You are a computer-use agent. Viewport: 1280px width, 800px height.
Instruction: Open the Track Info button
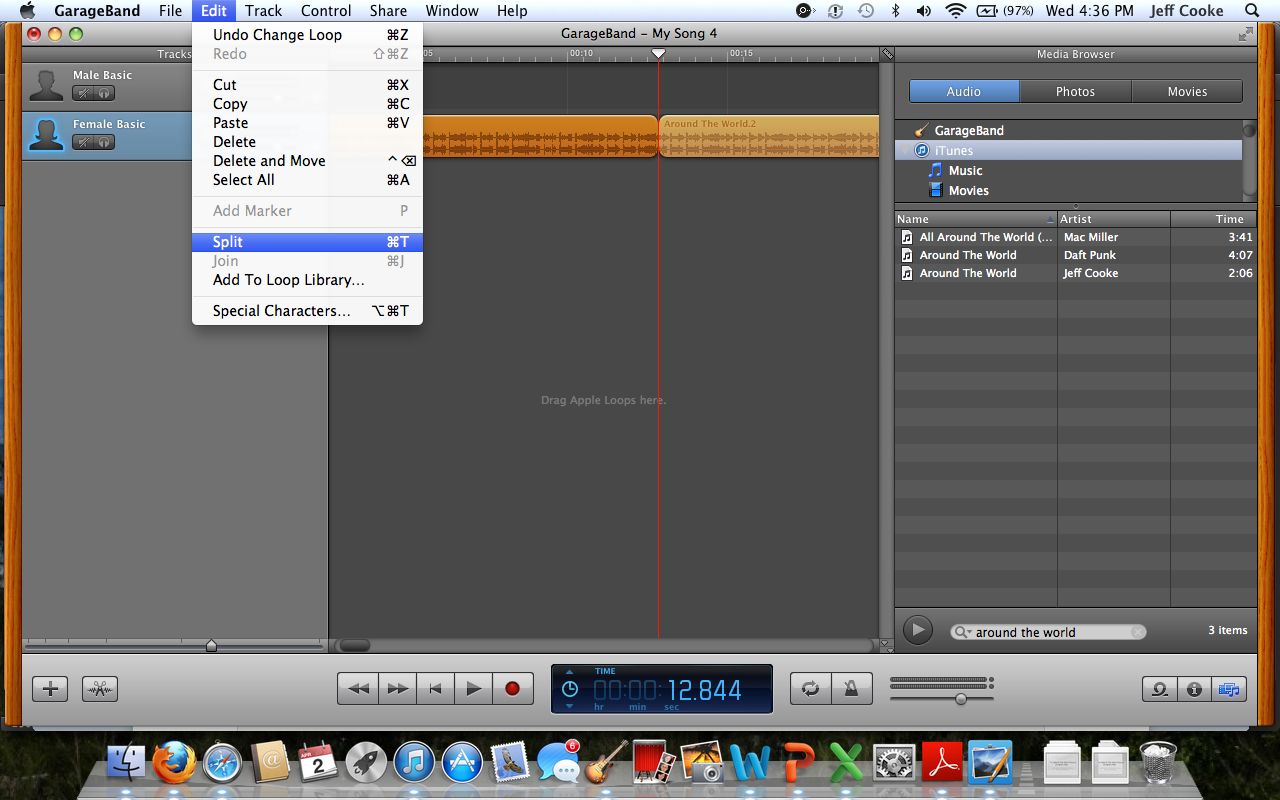[x=1194, y=689]
